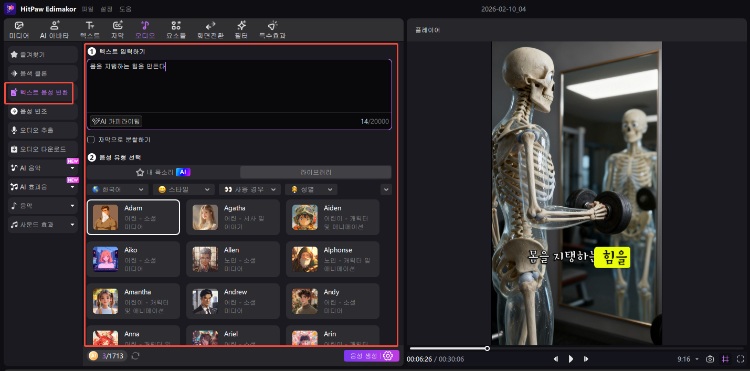
Task: Click the Andrew voice avatar thumbnail
Action: [205, 301]
